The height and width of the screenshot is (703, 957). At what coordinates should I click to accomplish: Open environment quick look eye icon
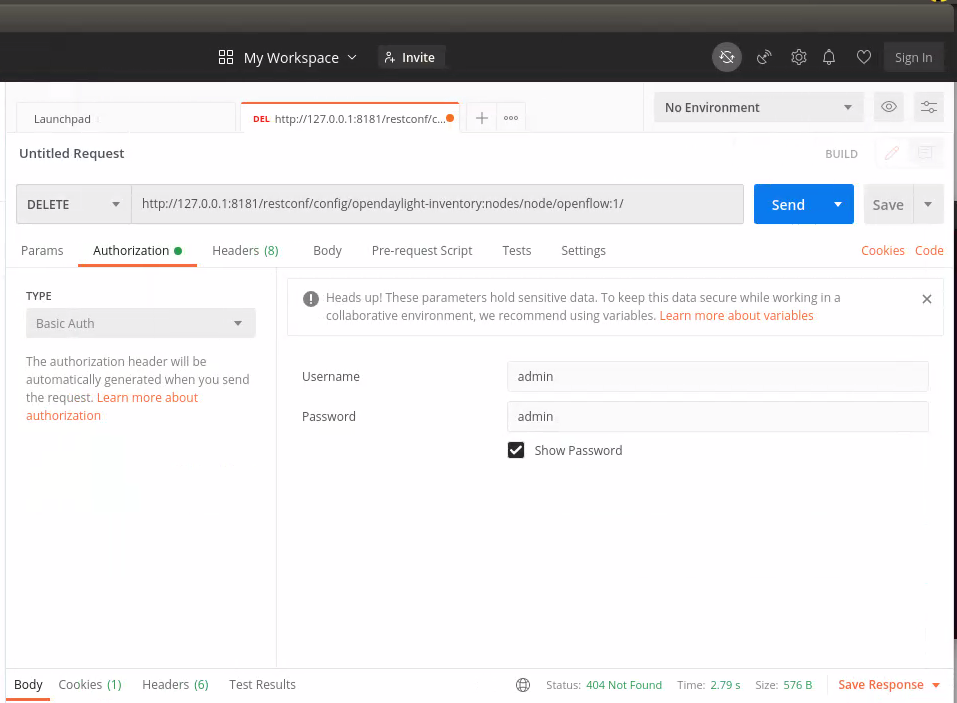pos(887,107)
